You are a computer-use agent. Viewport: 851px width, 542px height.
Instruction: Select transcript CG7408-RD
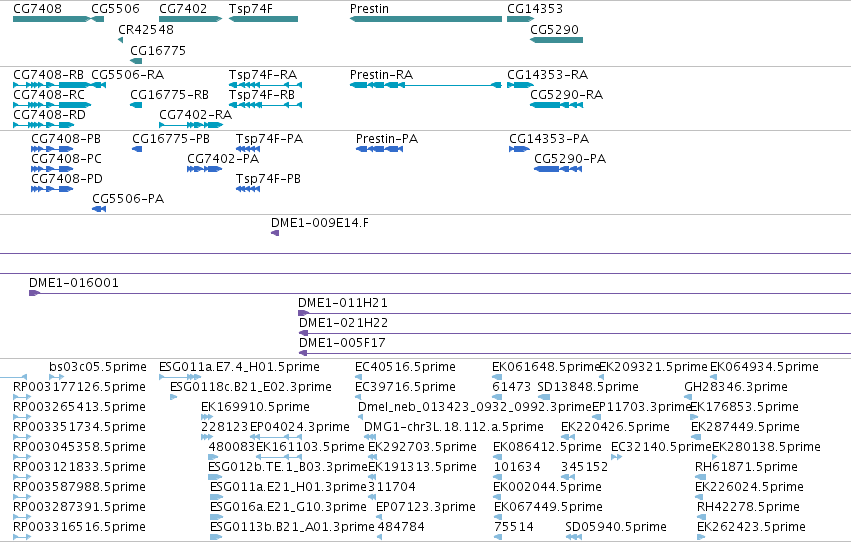pyautogui.click(x=43, y=125)
